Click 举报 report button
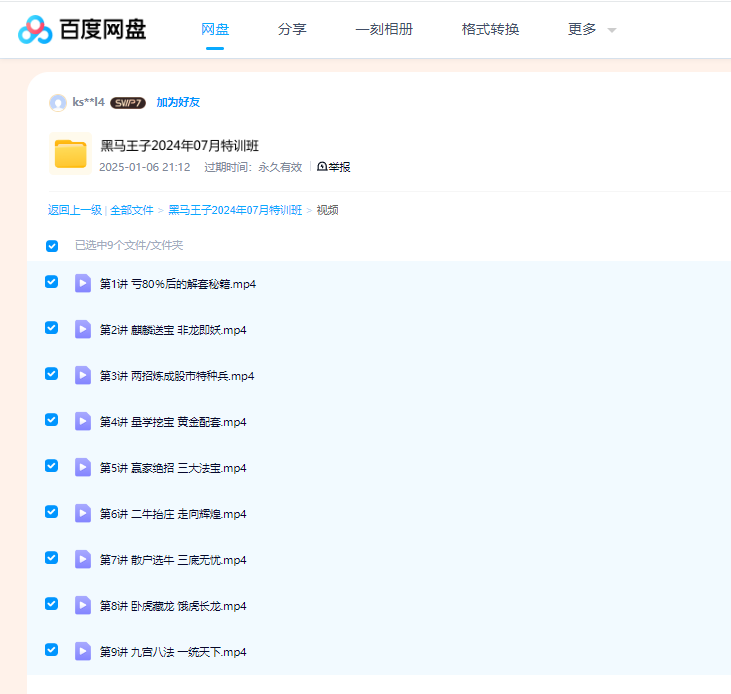Screen dimensions: 731x694 [x=333, y=167]
